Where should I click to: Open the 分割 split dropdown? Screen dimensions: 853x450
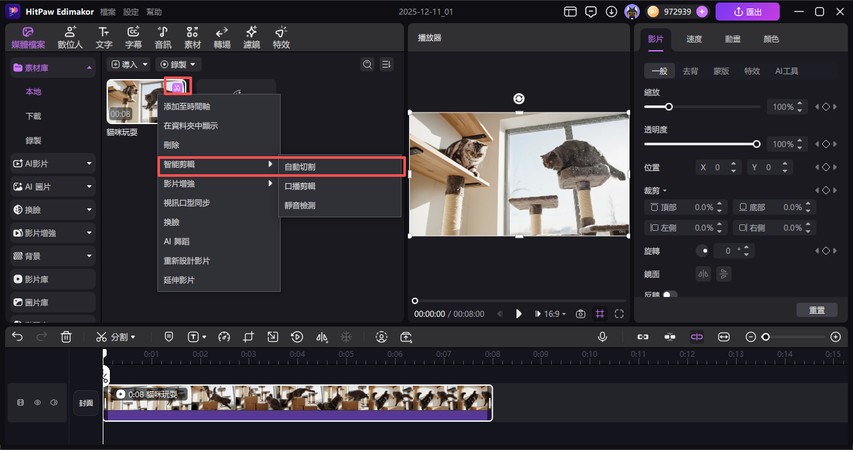(115, 337)
